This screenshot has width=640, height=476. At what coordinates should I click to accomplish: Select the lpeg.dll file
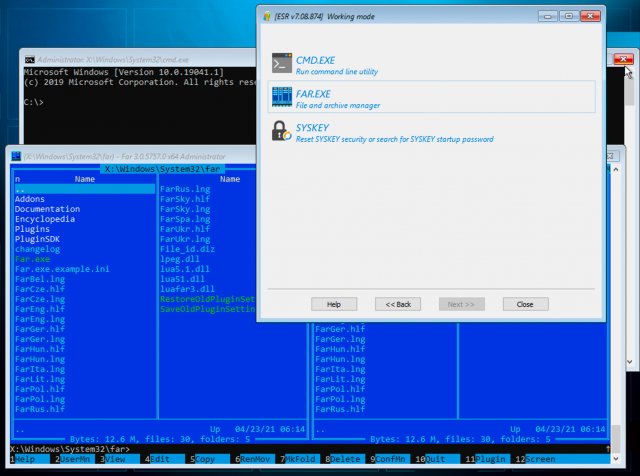tap(180, 259)
